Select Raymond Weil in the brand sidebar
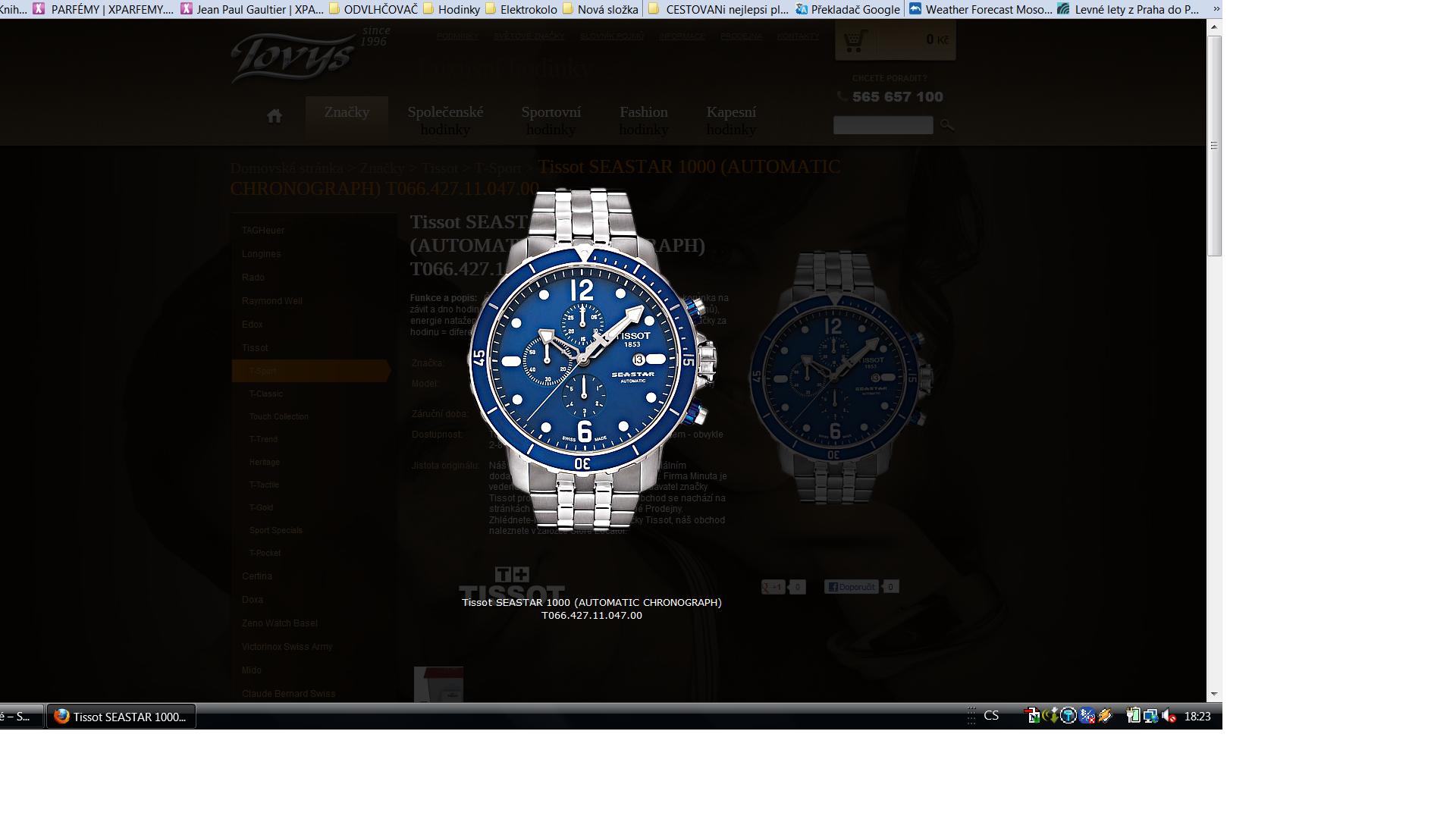Viewport: 1456px width, 819px height. [x=272, y=301]
